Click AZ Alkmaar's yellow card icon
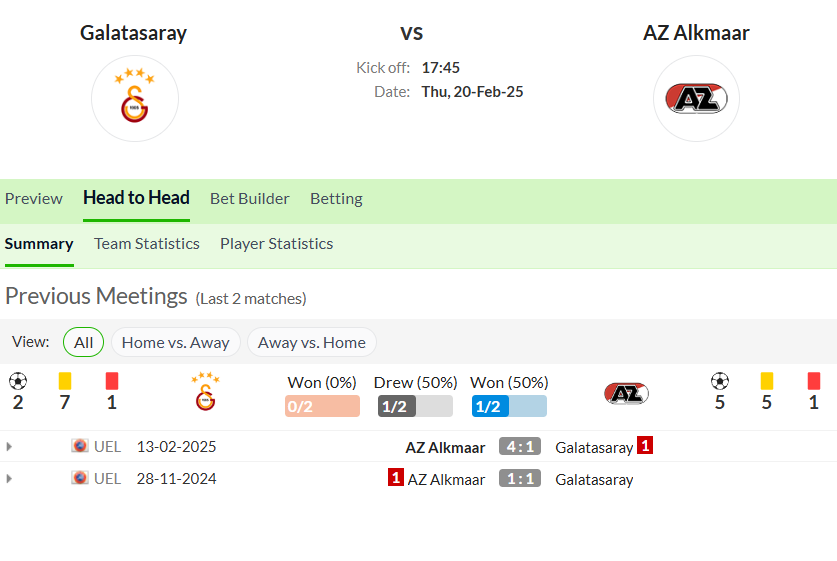Viewport: 837px width, 561px height. [767, 381]
